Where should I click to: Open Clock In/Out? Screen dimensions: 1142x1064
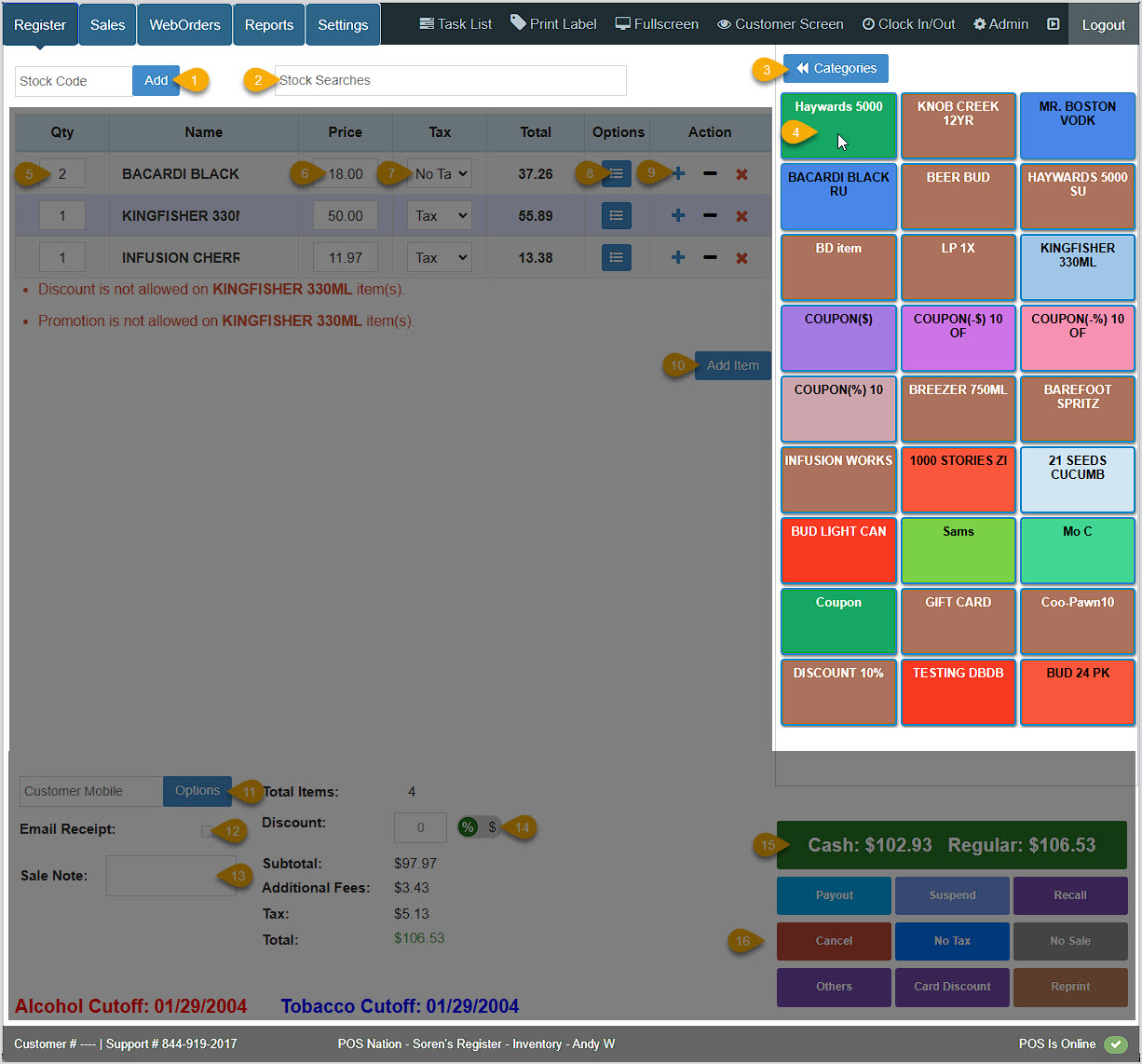[908, 24]
